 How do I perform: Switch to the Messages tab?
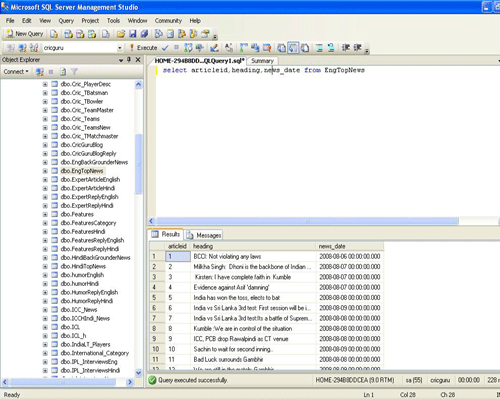click(x=204, y=235)
